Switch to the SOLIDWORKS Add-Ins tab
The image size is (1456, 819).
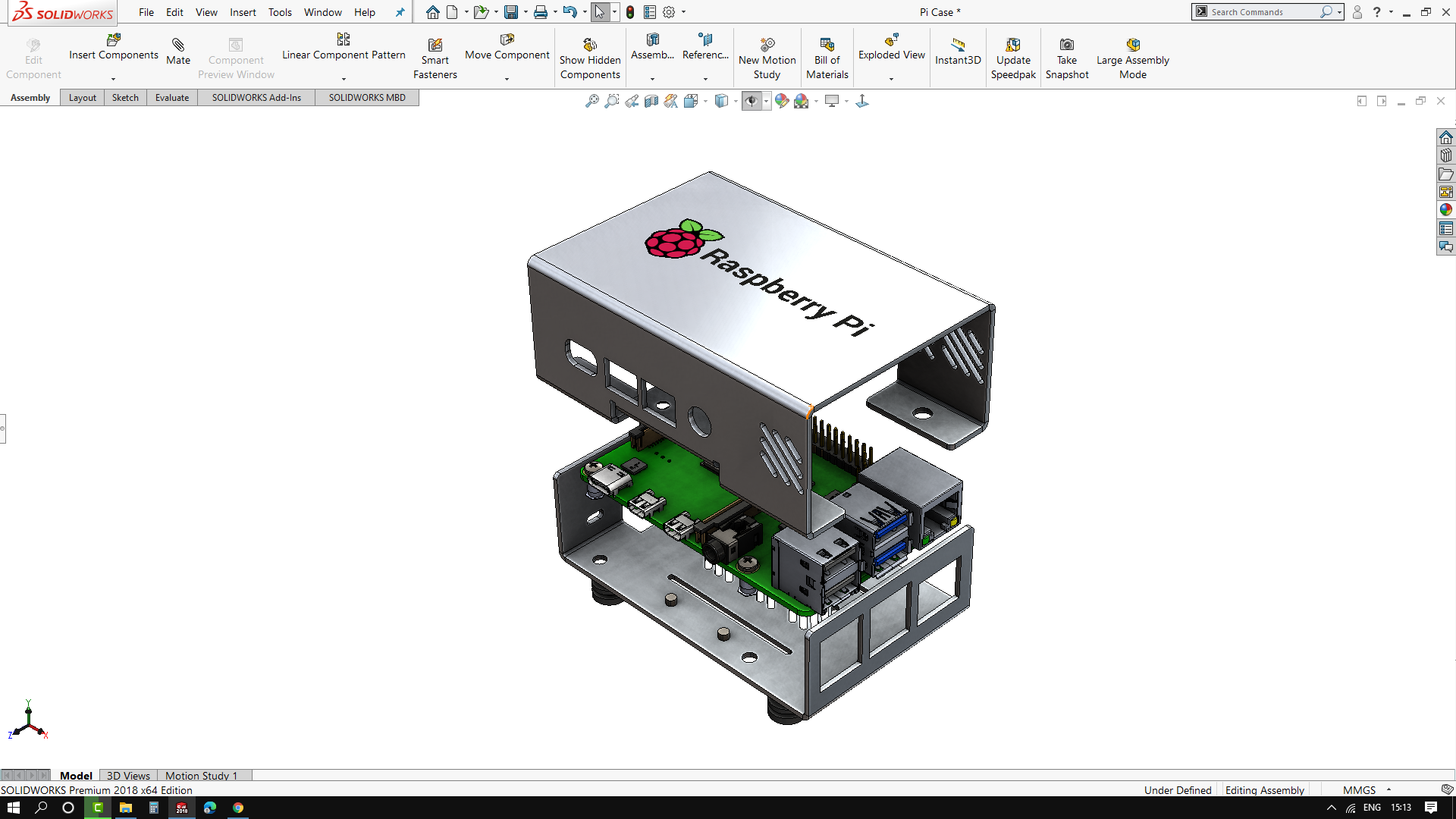[x=256, y=98]
